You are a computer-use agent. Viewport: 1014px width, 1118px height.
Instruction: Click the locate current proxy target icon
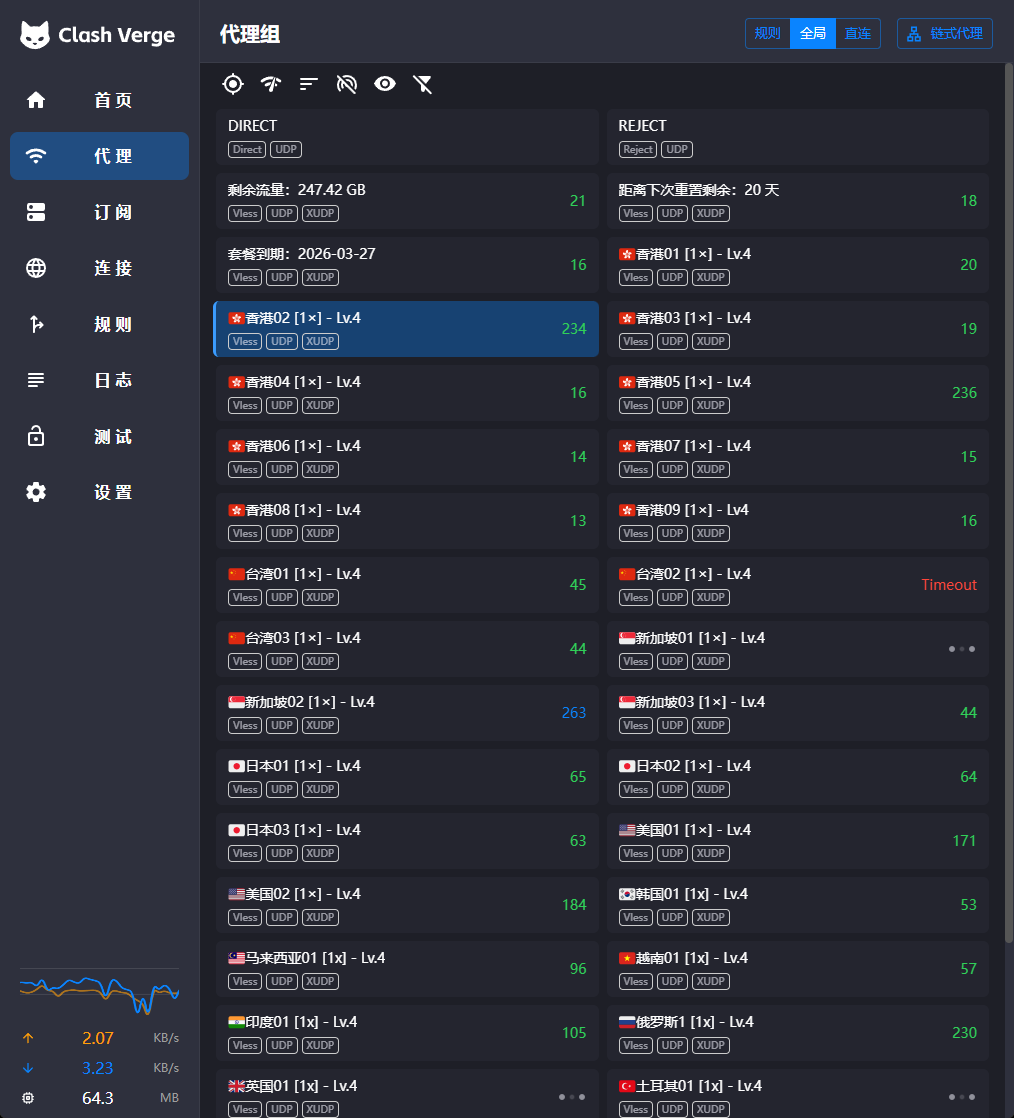pyautogui.click(x=233, y=84)
